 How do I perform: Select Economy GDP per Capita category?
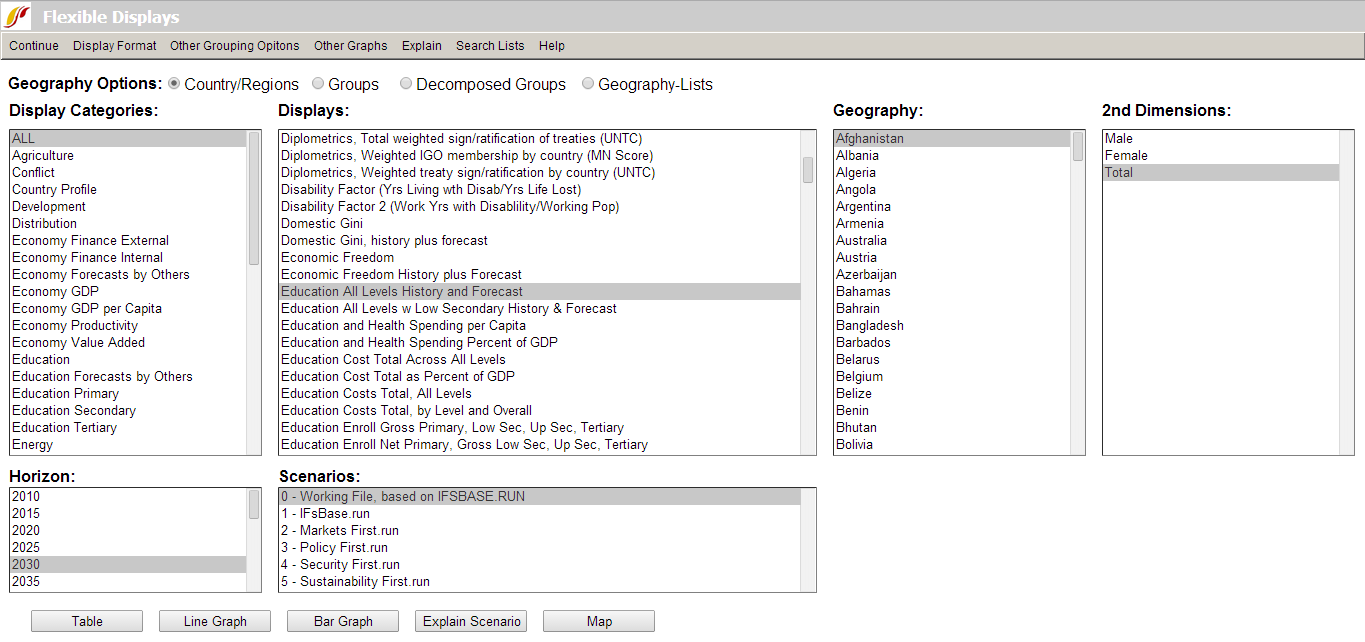87,309
